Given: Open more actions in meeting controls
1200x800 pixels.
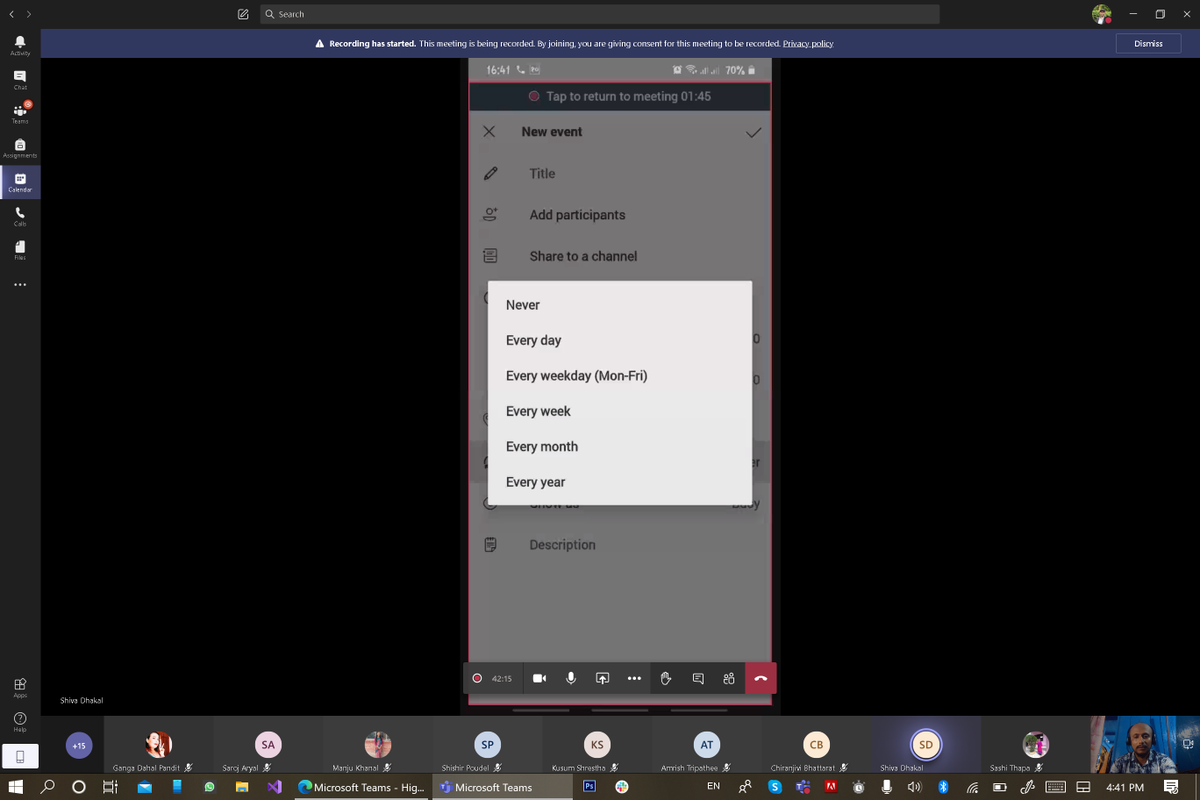Looking at the screenshot, I should (x=634, y=678).
